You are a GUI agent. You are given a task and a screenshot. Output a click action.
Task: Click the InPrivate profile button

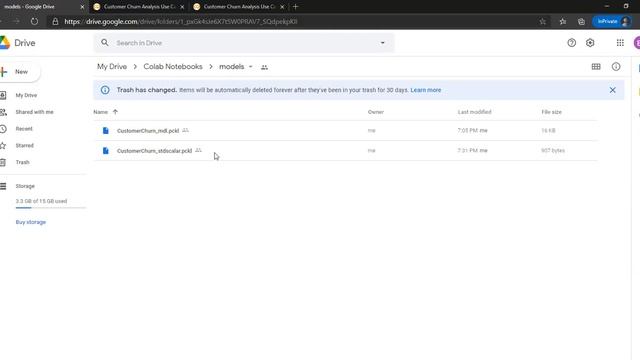tap(613, 21)
